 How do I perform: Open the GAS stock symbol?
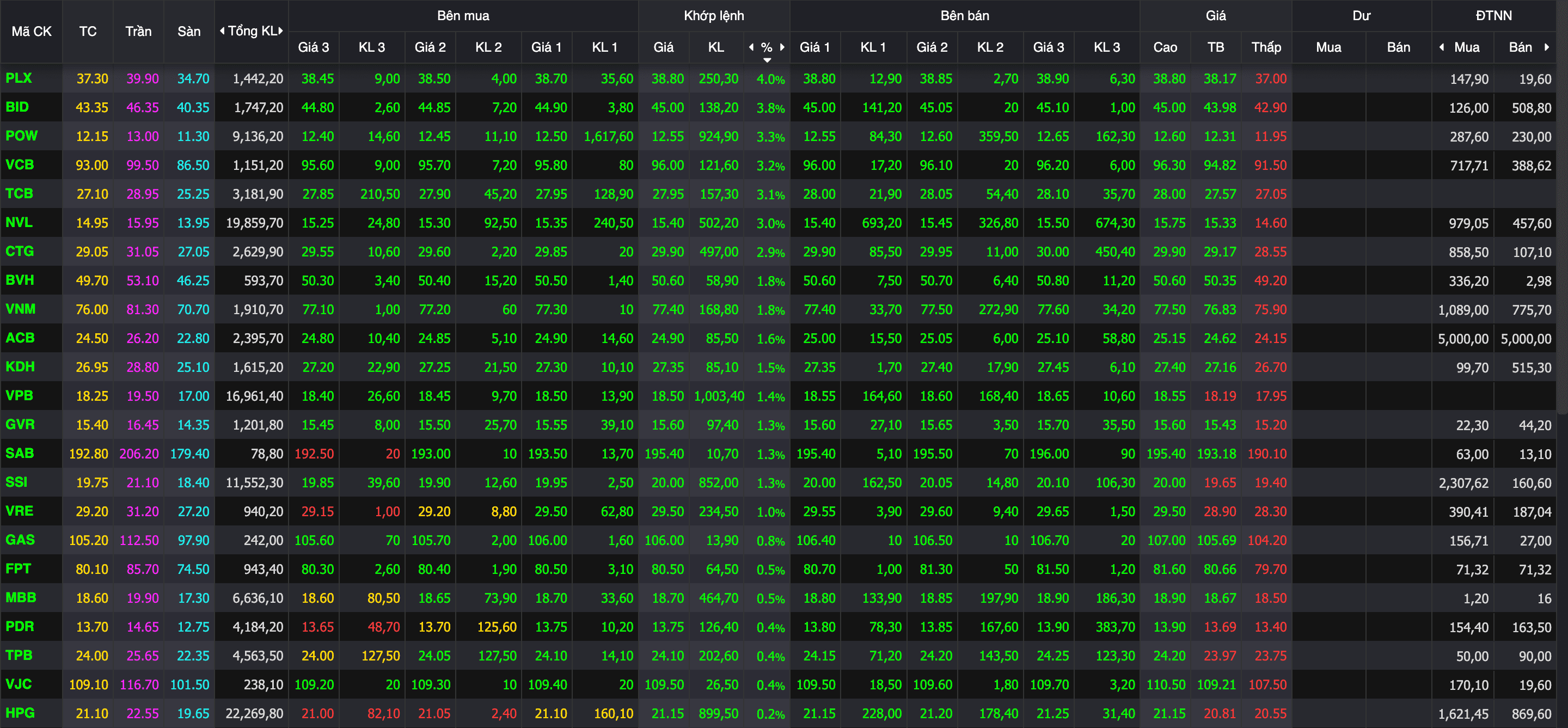pos(20,540)
